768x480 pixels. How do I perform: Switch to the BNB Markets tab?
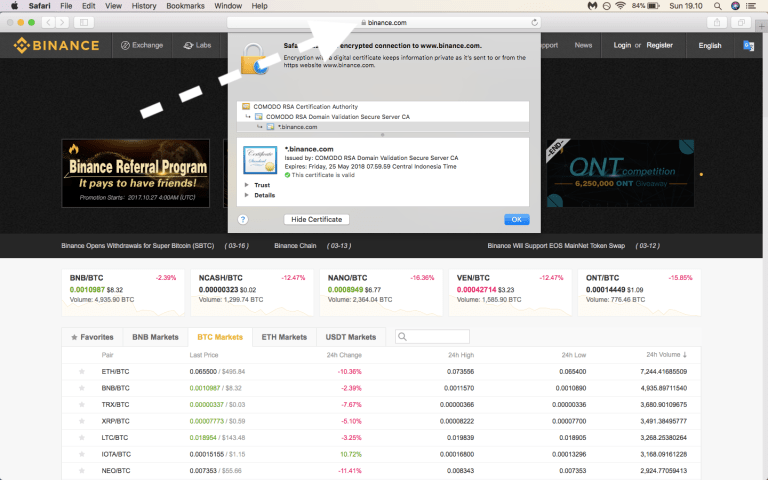click(x=155, y=337)
